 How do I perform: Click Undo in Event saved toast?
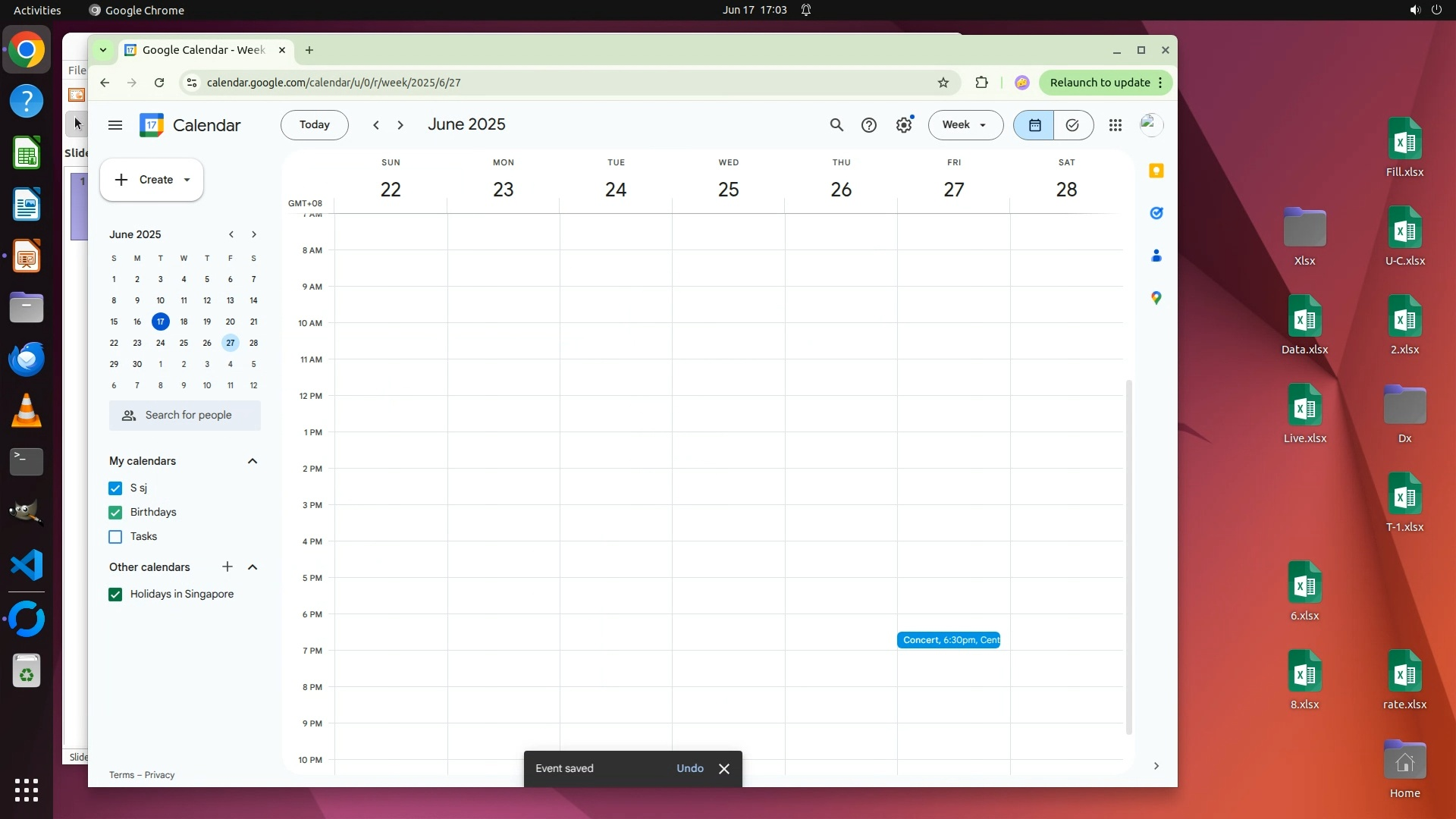coord(689,768)
